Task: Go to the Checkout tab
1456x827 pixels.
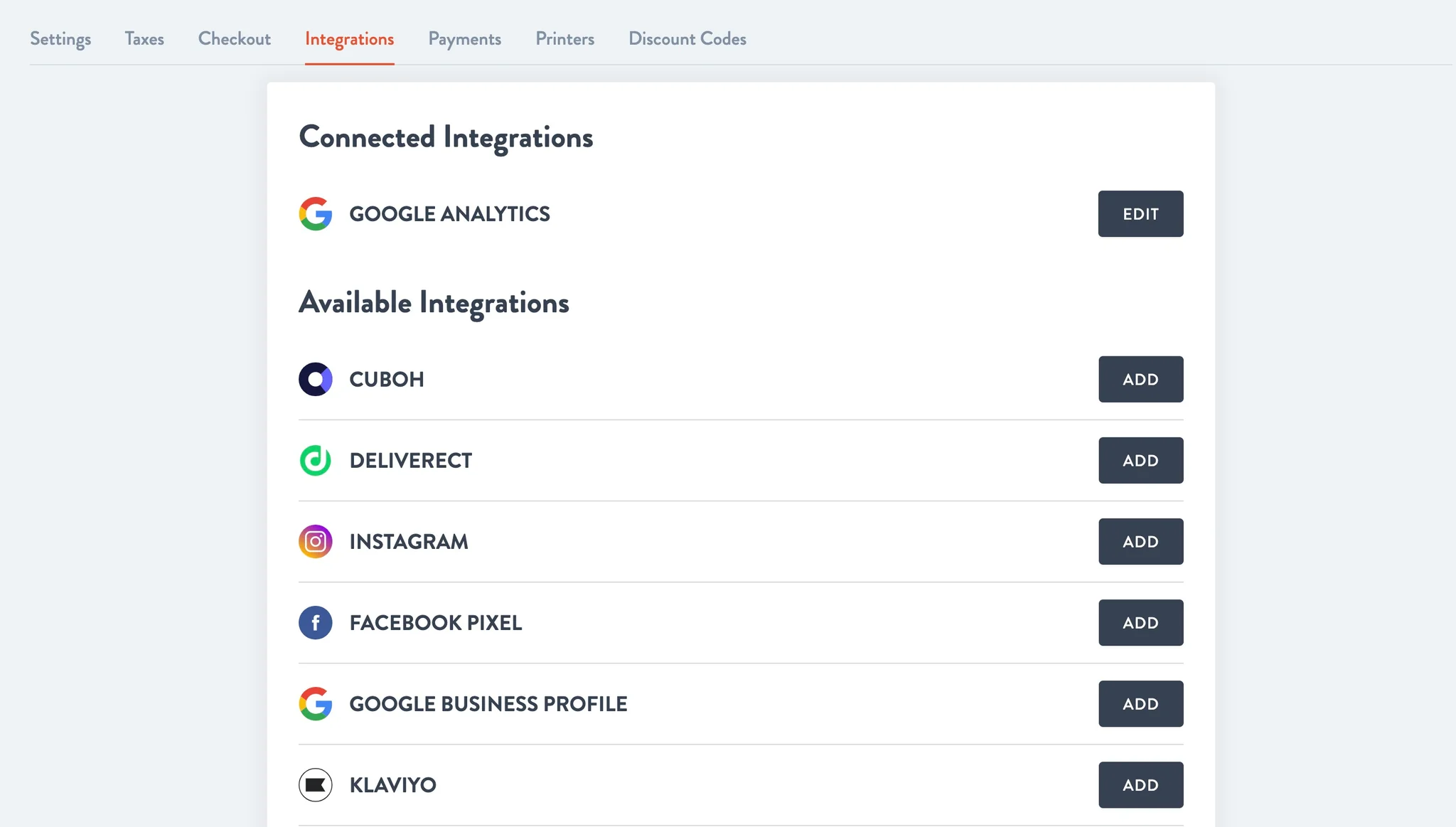Action: click(235, 38)
